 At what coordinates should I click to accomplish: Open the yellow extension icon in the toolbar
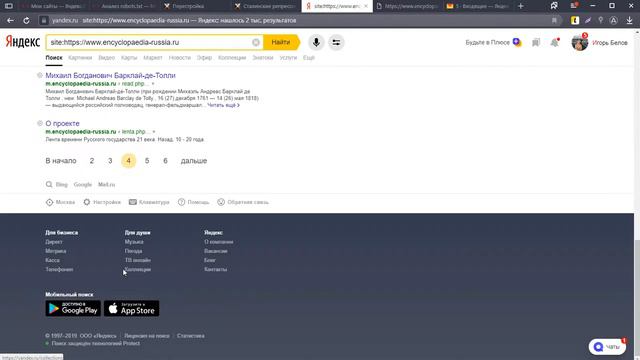(575, 20)
